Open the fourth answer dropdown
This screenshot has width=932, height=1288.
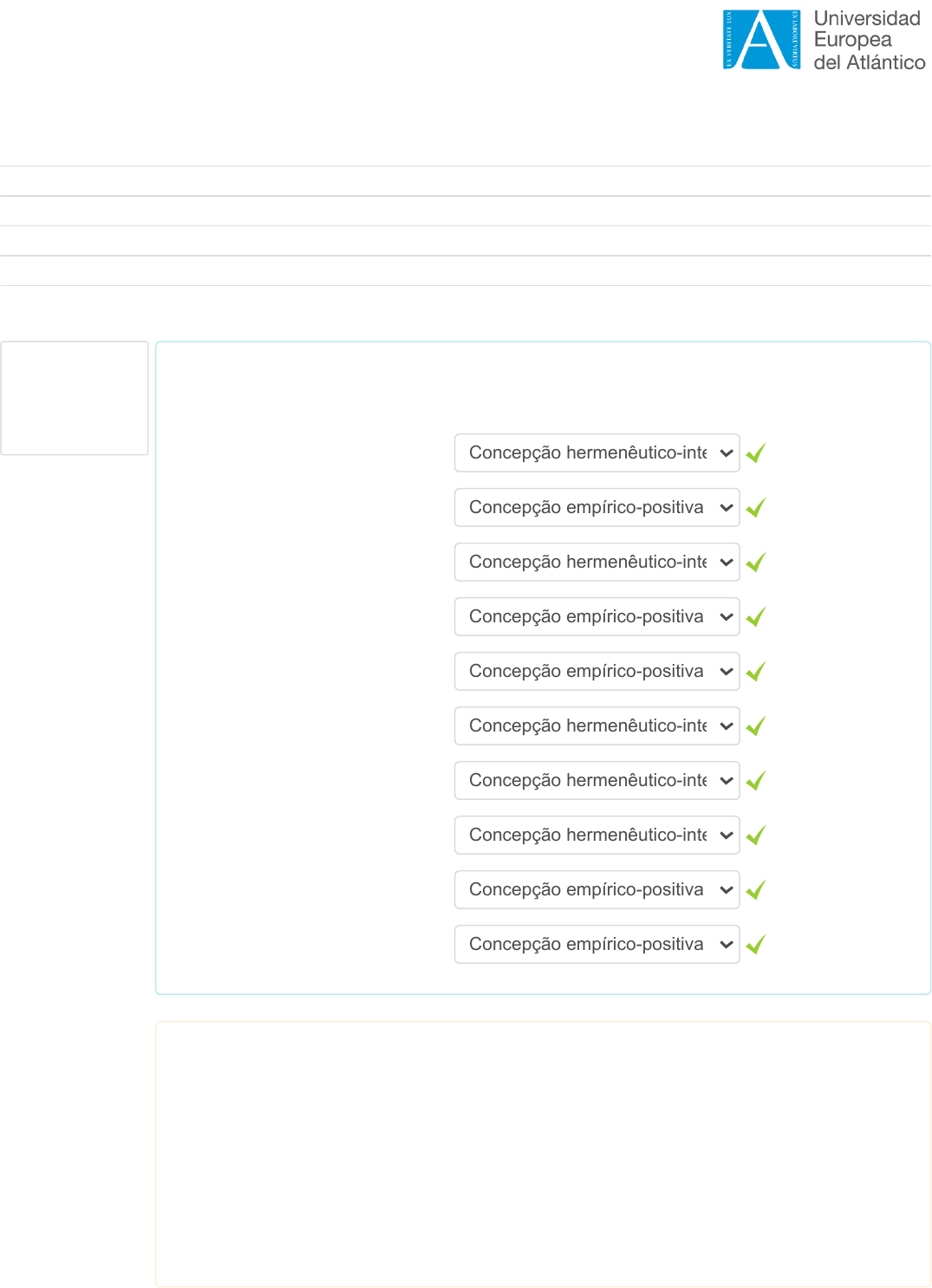pos(596,617)
